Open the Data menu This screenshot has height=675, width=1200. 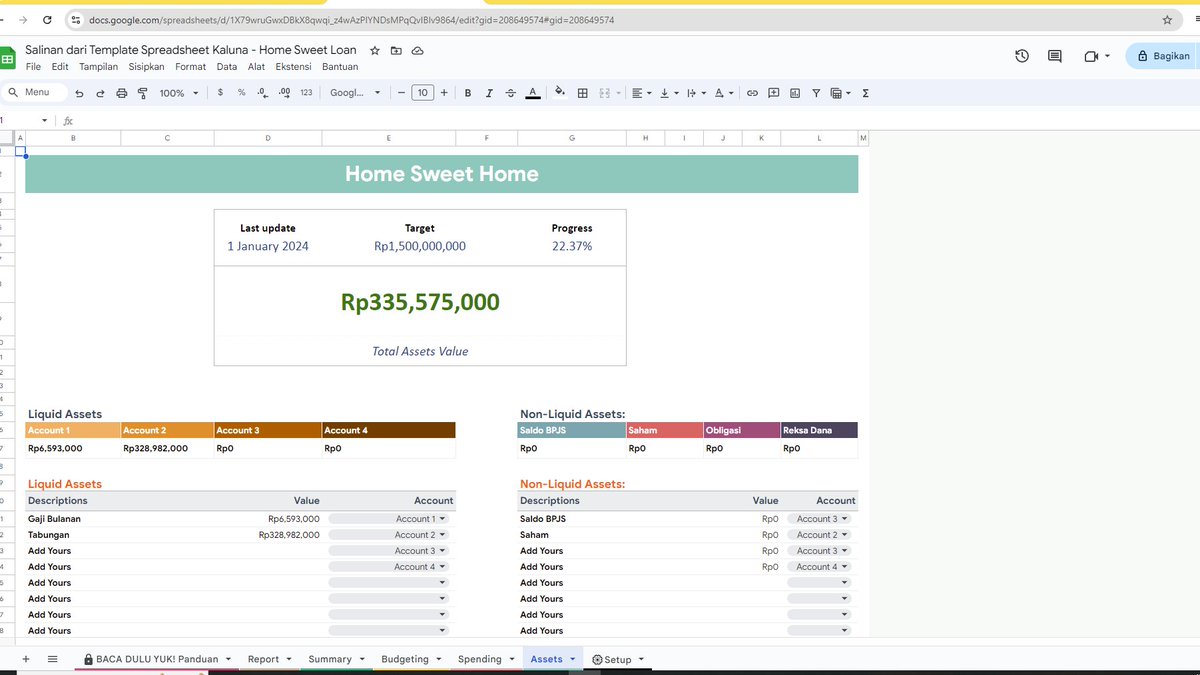227,67
